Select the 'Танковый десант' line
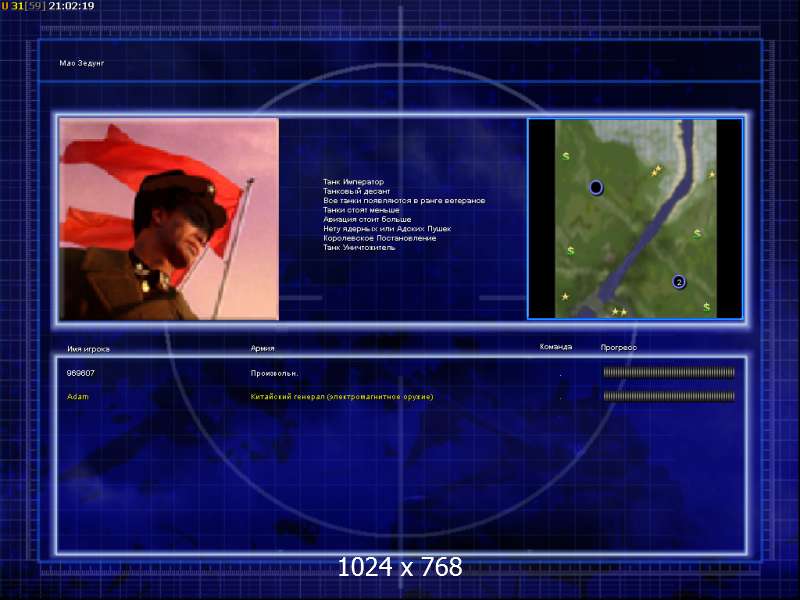 pyautogui.click(x=356, y=191)
